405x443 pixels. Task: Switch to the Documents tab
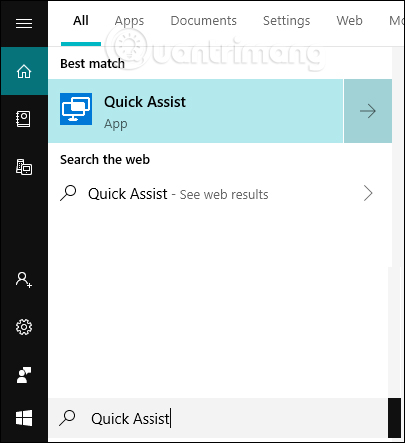(x=203, y=21)
